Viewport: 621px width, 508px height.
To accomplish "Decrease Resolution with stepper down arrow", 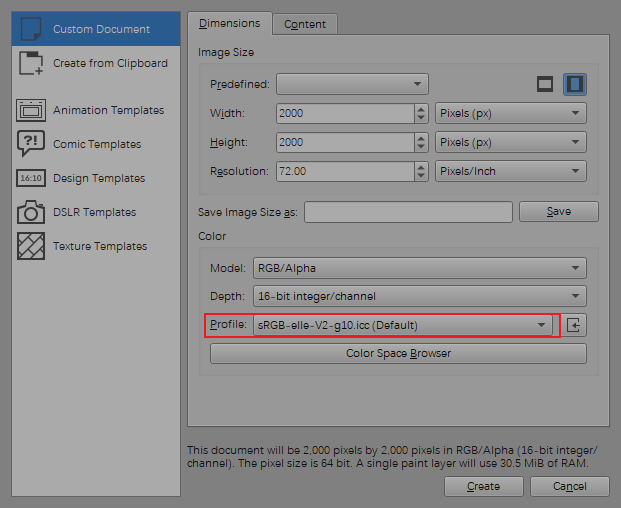I will pyautogui.click(x=421, y=176).
